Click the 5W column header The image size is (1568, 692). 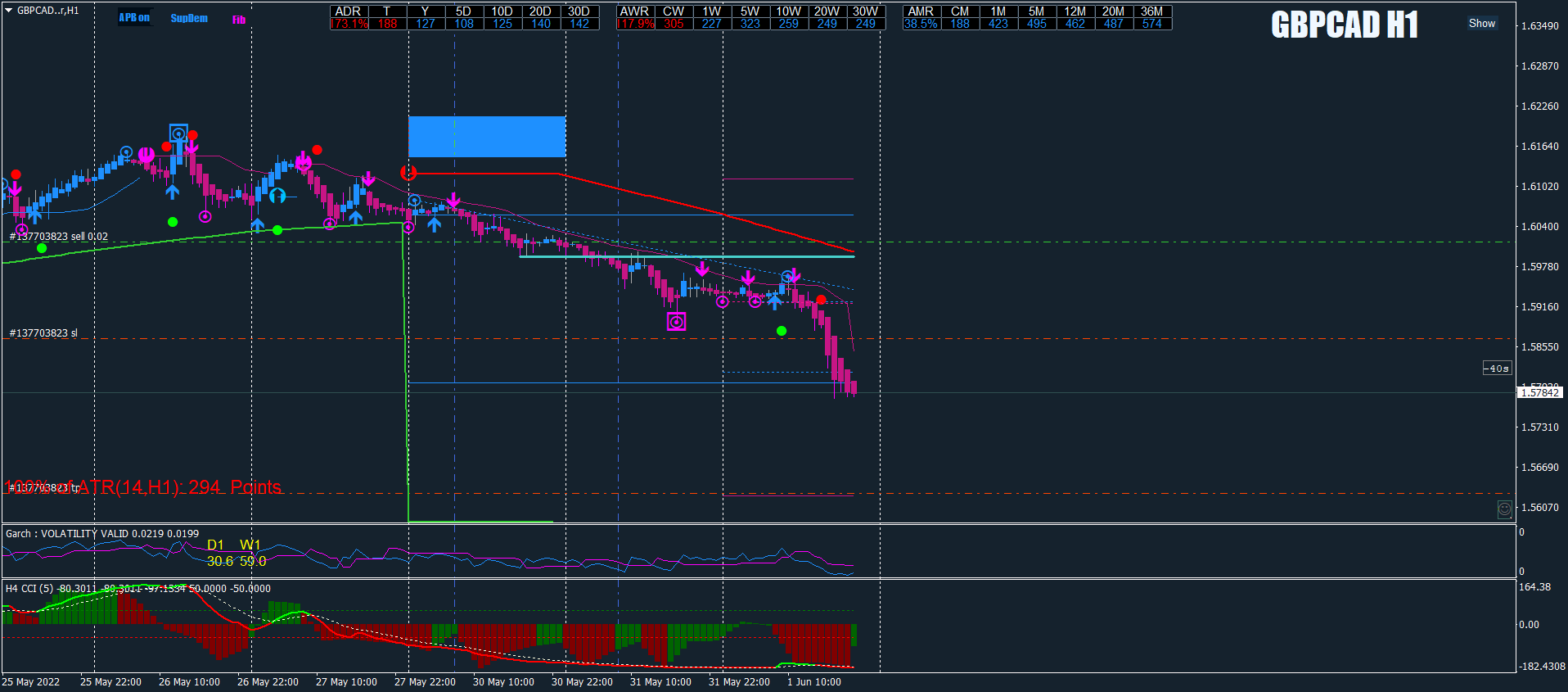pos(750,11)
